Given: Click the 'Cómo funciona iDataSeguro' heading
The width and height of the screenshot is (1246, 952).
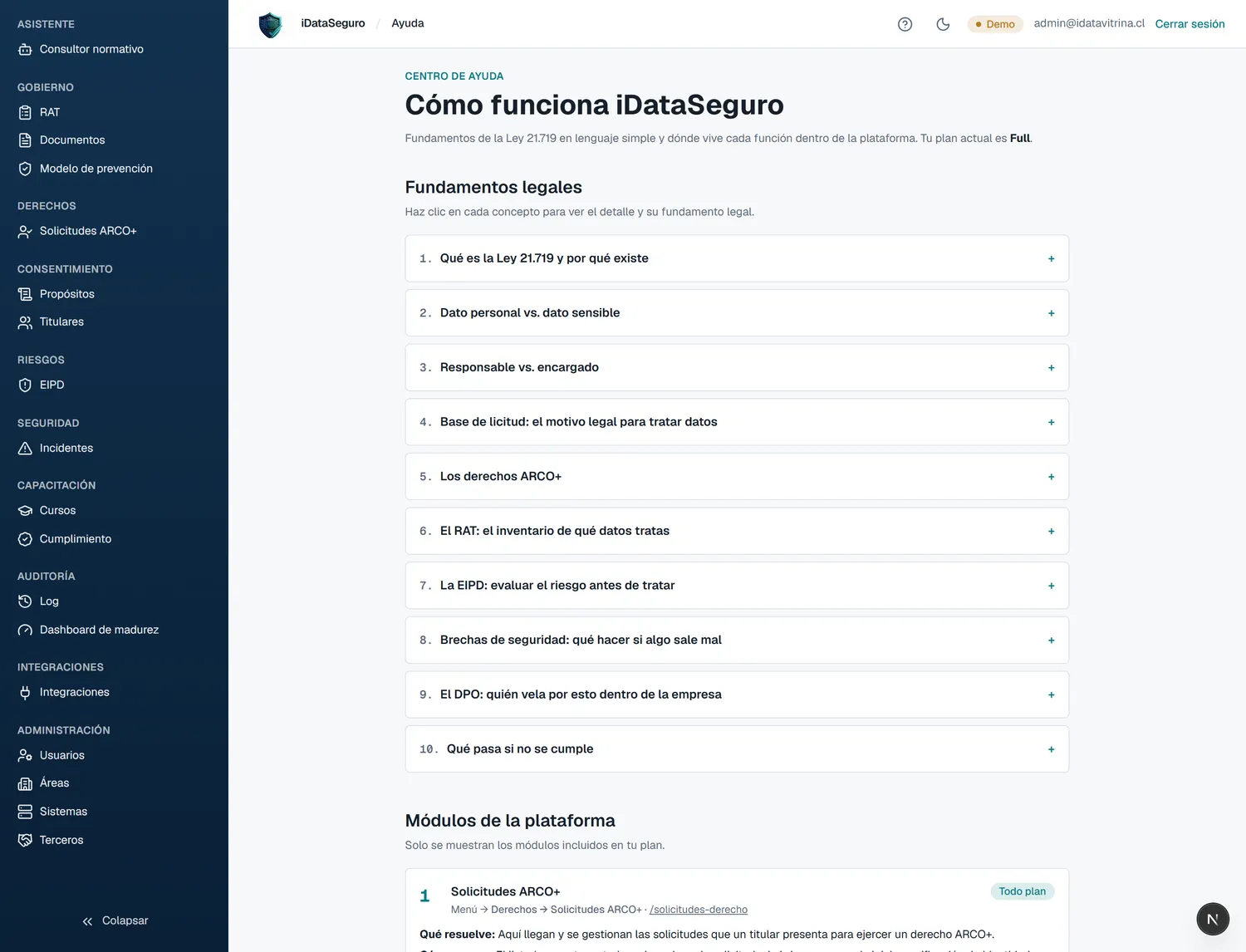Looking at the screenshot, I should point(595,106).
